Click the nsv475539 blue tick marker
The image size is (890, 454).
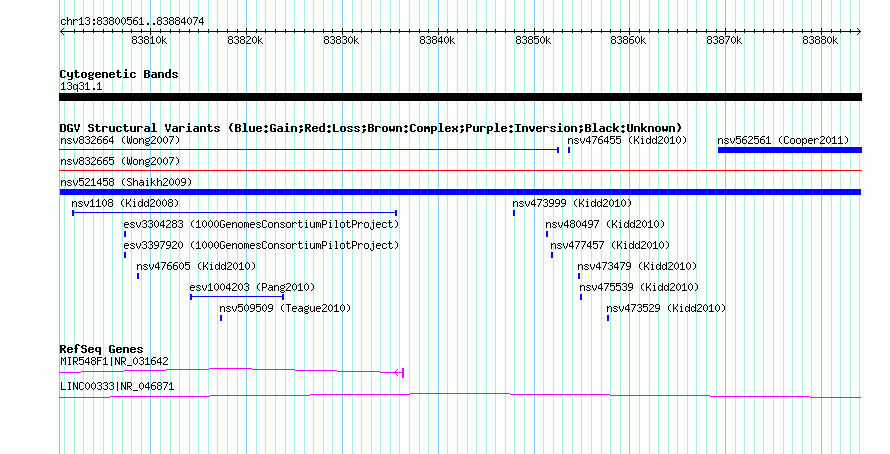tap(581, 297)
